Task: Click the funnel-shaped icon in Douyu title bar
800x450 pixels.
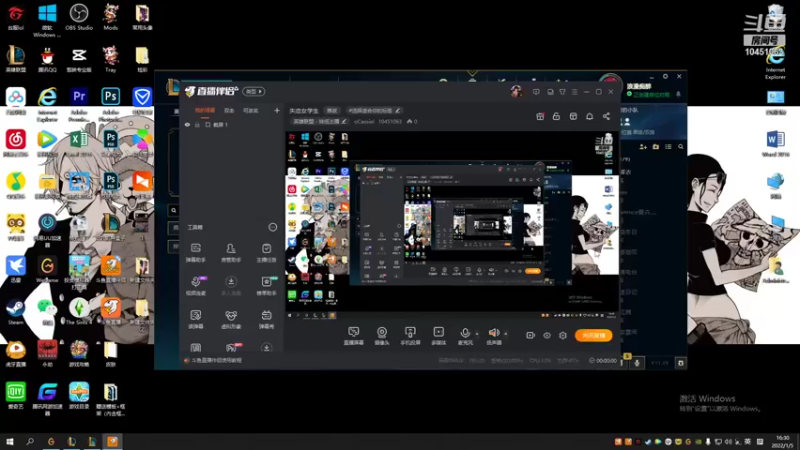Action: pyautogui.click(x=562, y=92)
